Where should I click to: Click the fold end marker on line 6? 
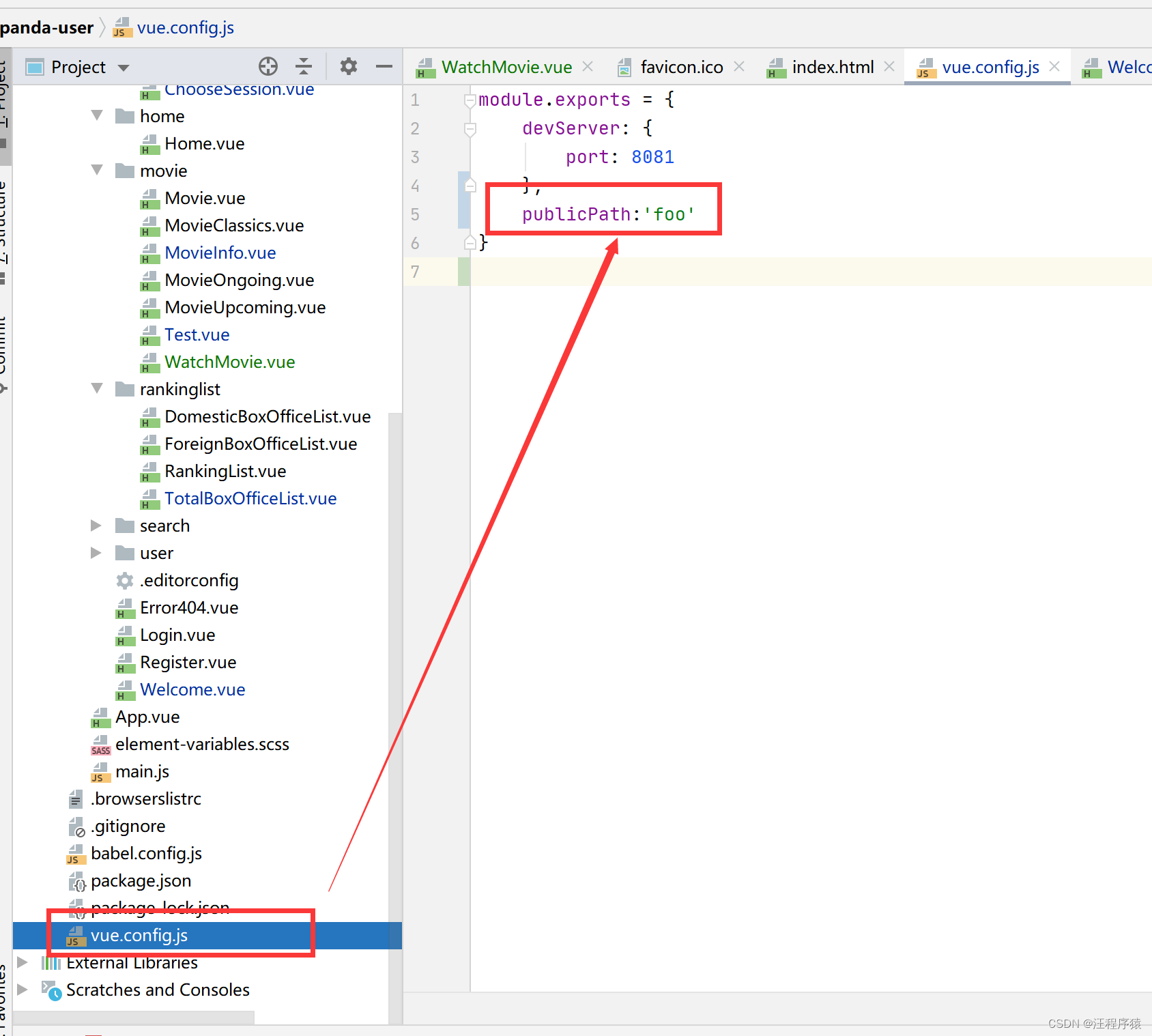[x=470, y=242]
